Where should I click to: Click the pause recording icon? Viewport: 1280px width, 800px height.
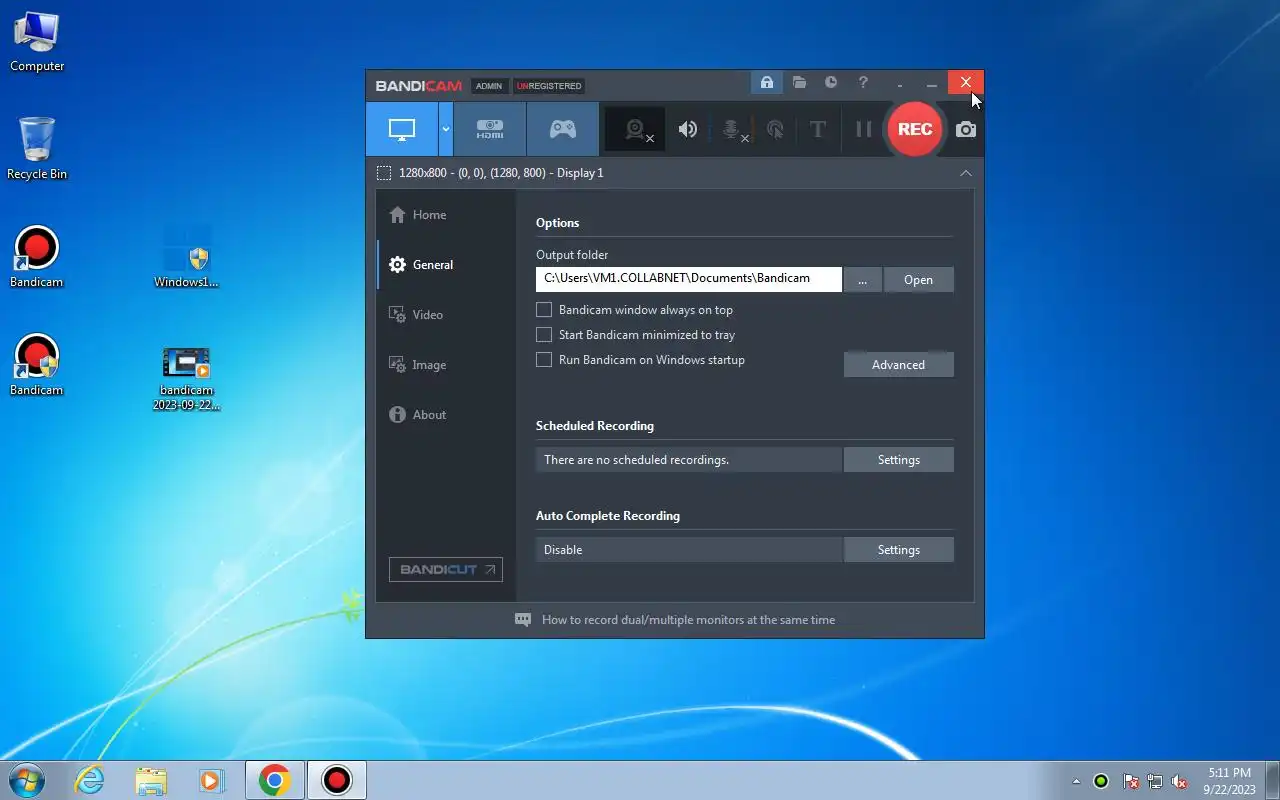863,129
